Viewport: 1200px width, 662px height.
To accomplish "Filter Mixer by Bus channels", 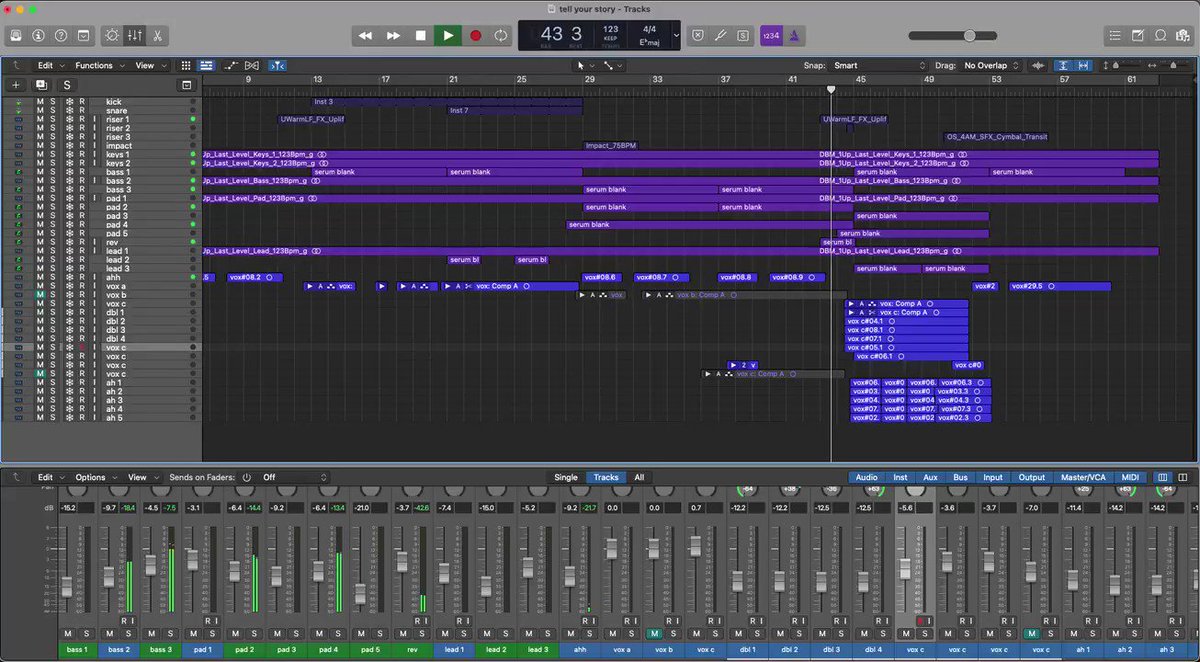I will (x=960, y=477).
